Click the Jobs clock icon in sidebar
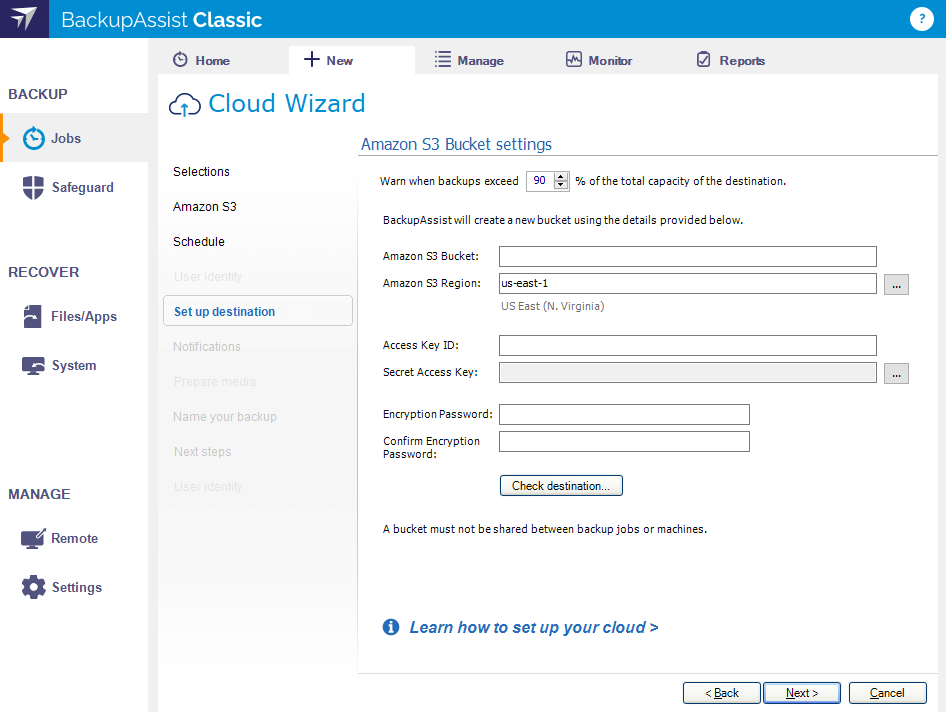946x712 pixels. tap(34, 138)
